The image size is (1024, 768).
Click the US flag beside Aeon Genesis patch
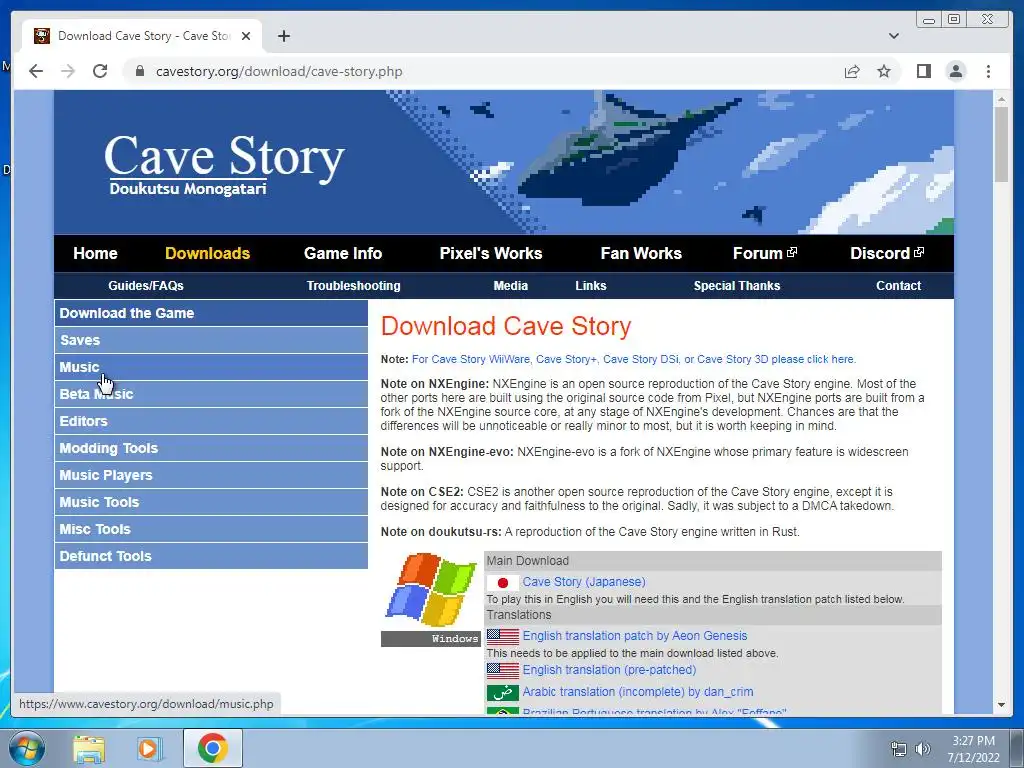click(x=503, y=636)
